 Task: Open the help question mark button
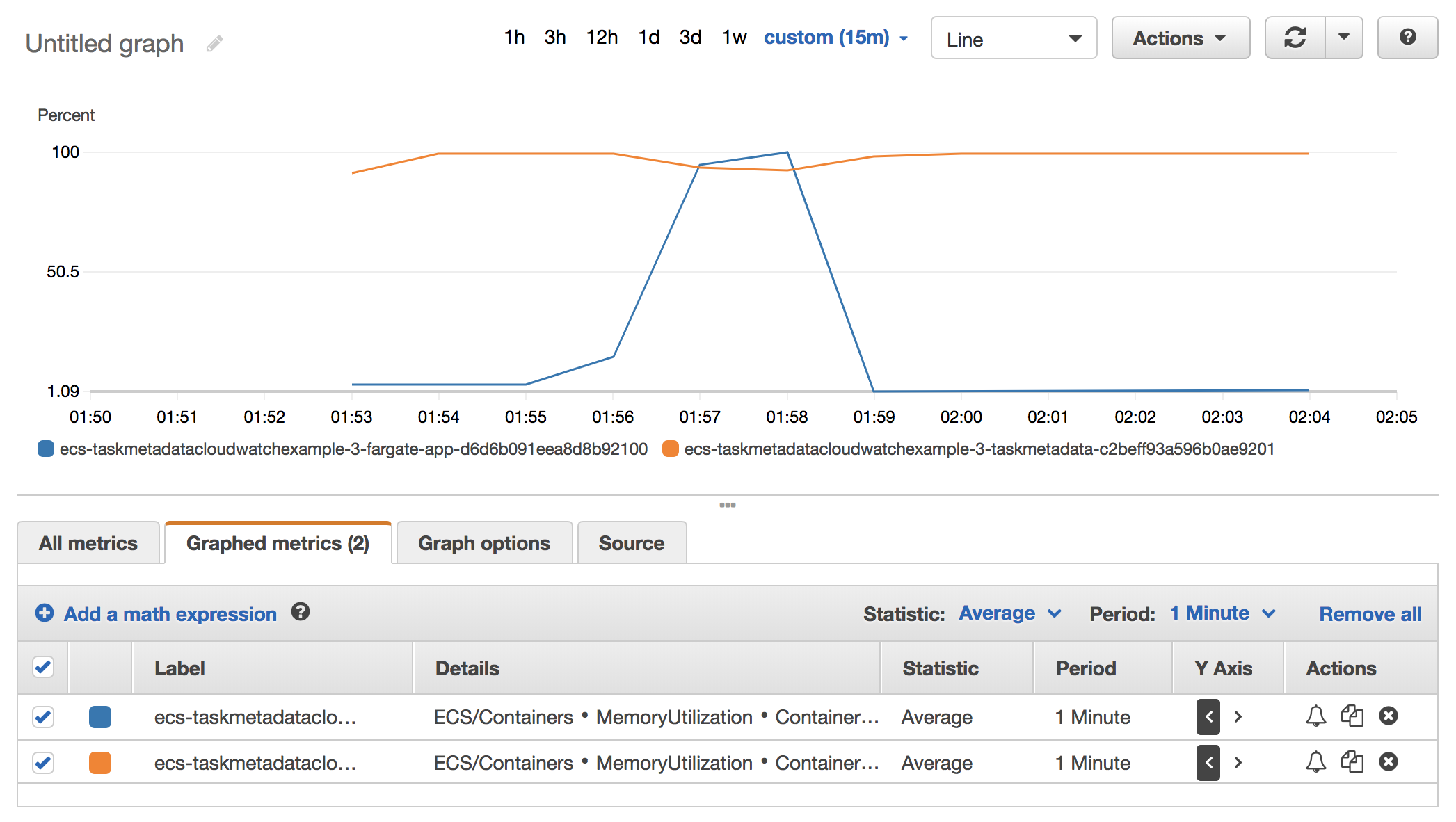[1407, 38]
